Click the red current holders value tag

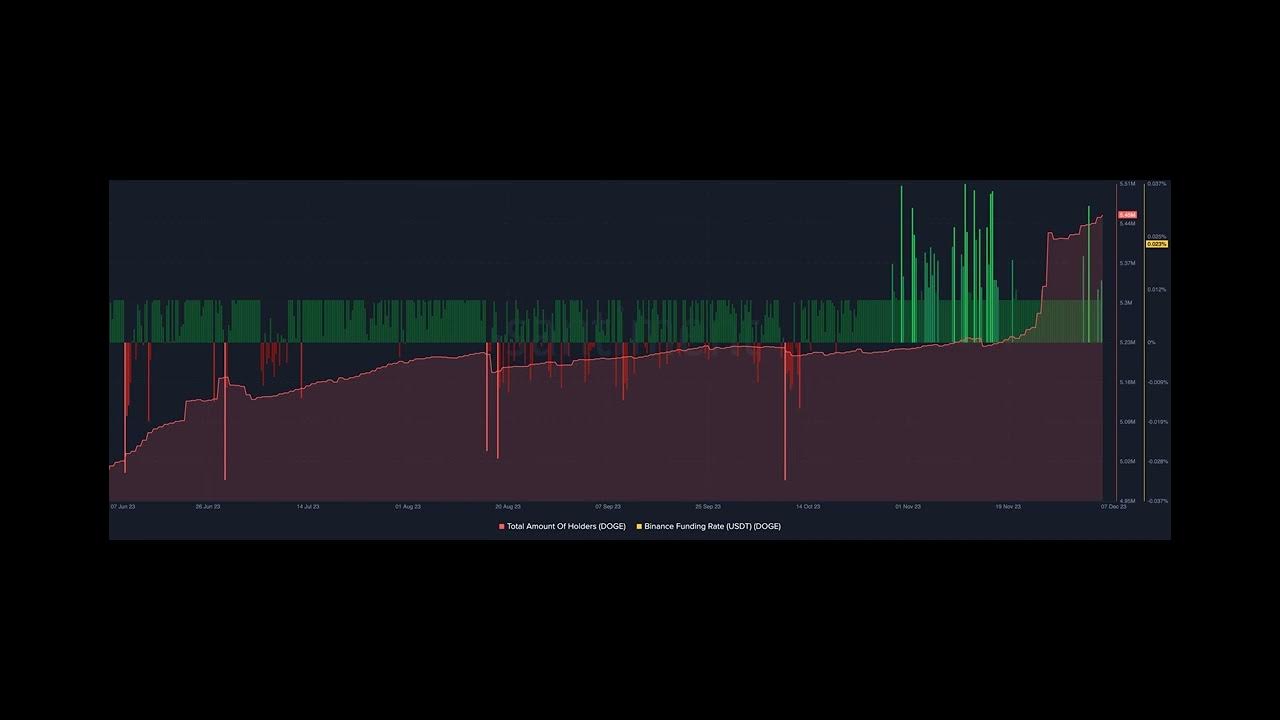(x=1127, y=215)
